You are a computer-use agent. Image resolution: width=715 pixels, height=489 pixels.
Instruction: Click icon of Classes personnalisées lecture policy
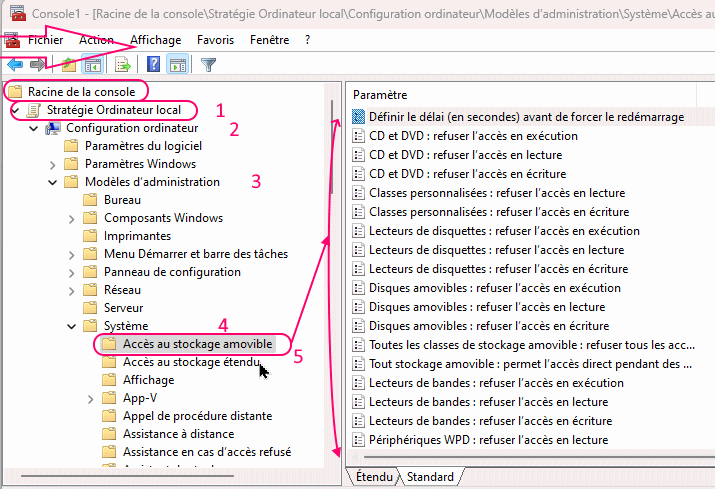358,193
